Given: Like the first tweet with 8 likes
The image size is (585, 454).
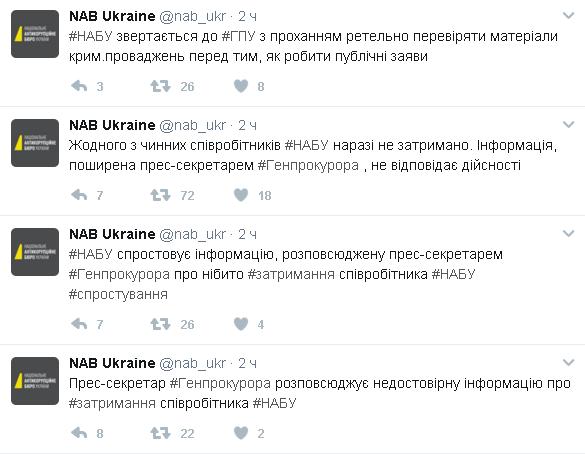Looking at the screenshot, I should tap(241, 86).
